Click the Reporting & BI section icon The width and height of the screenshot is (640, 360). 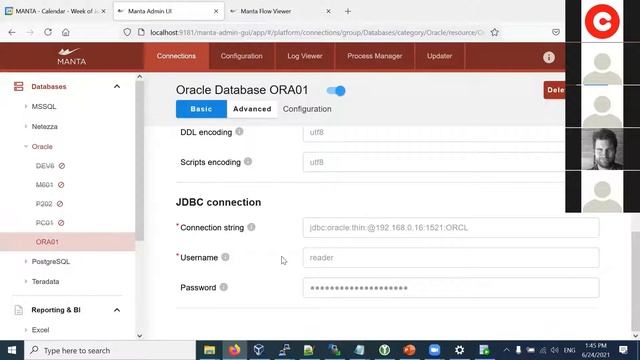point(18,310)
